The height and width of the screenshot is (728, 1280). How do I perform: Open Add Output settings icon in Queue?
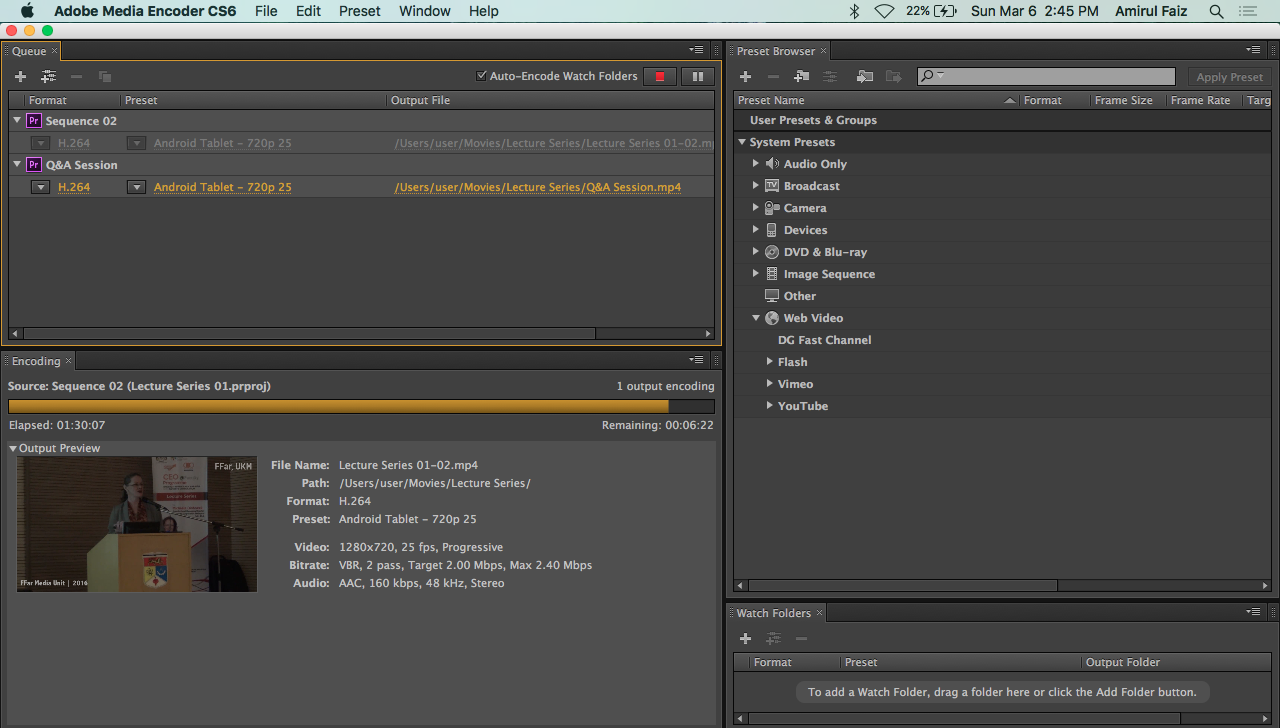[48, 76]
